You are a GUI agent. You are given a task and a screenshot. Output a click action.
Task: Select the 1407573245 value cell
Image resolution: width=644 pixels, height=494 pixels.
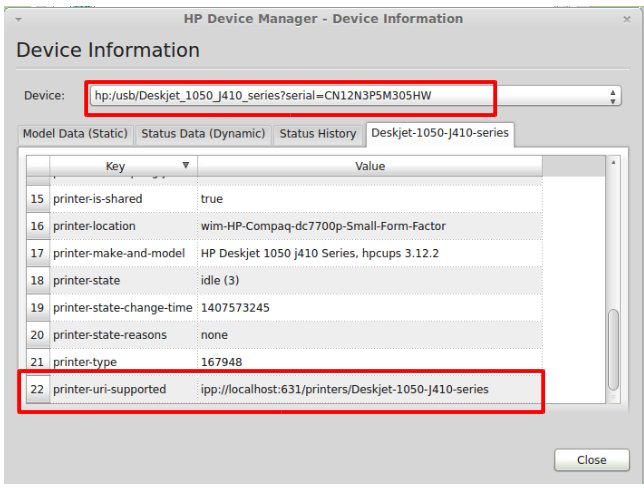pyautogui.click(x=370, y=308)
